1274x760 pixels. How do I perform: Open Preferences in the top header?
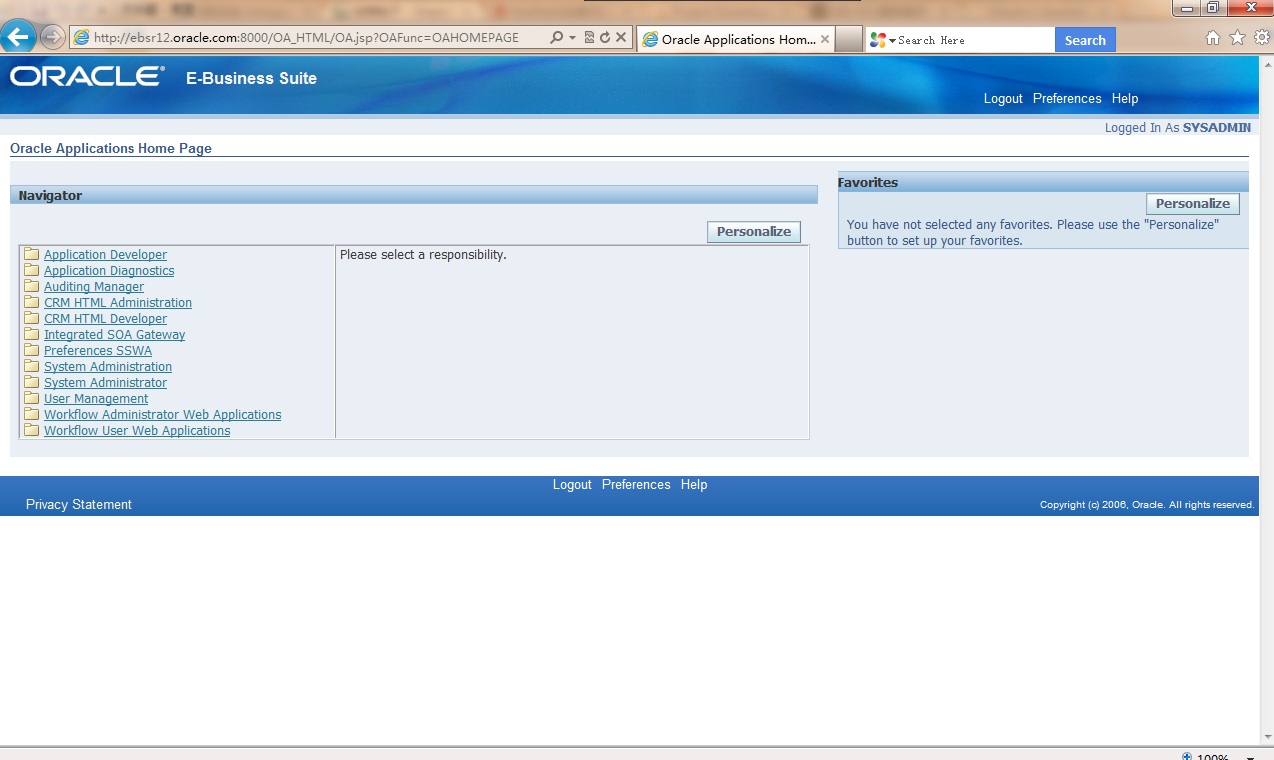pyautogui.click(x=1067, y=98)
